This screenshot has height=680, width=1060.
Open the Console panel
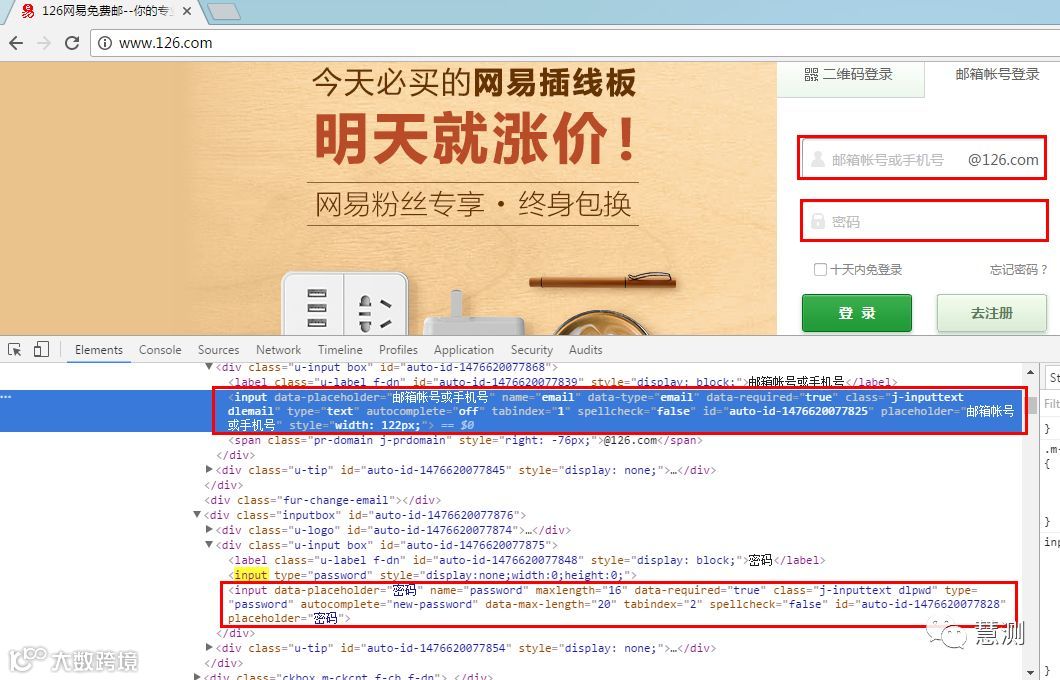click(x=160, y=349)
